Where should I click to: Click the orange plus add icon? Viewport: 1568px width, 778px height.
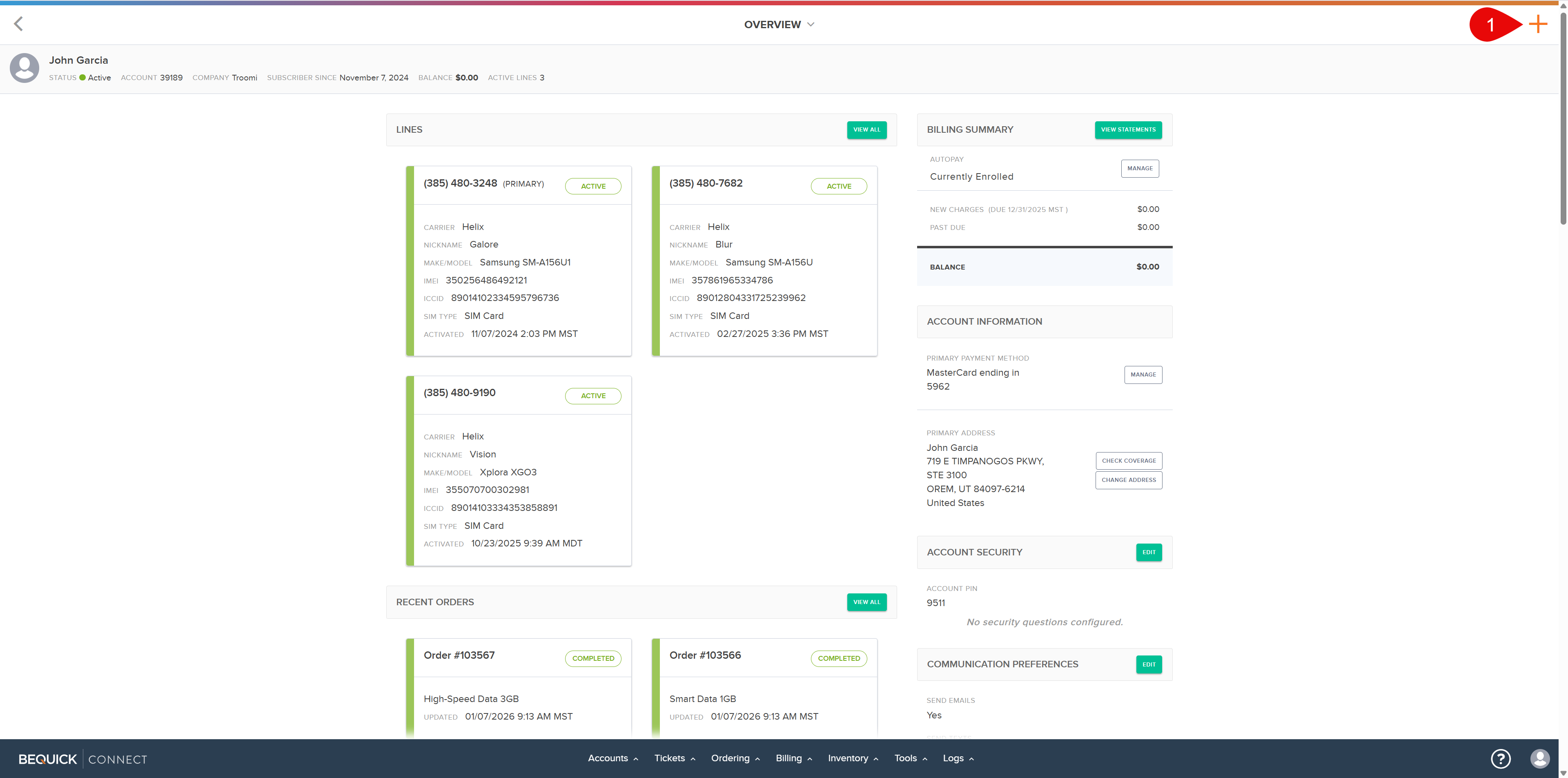[x=1537, y=25]
